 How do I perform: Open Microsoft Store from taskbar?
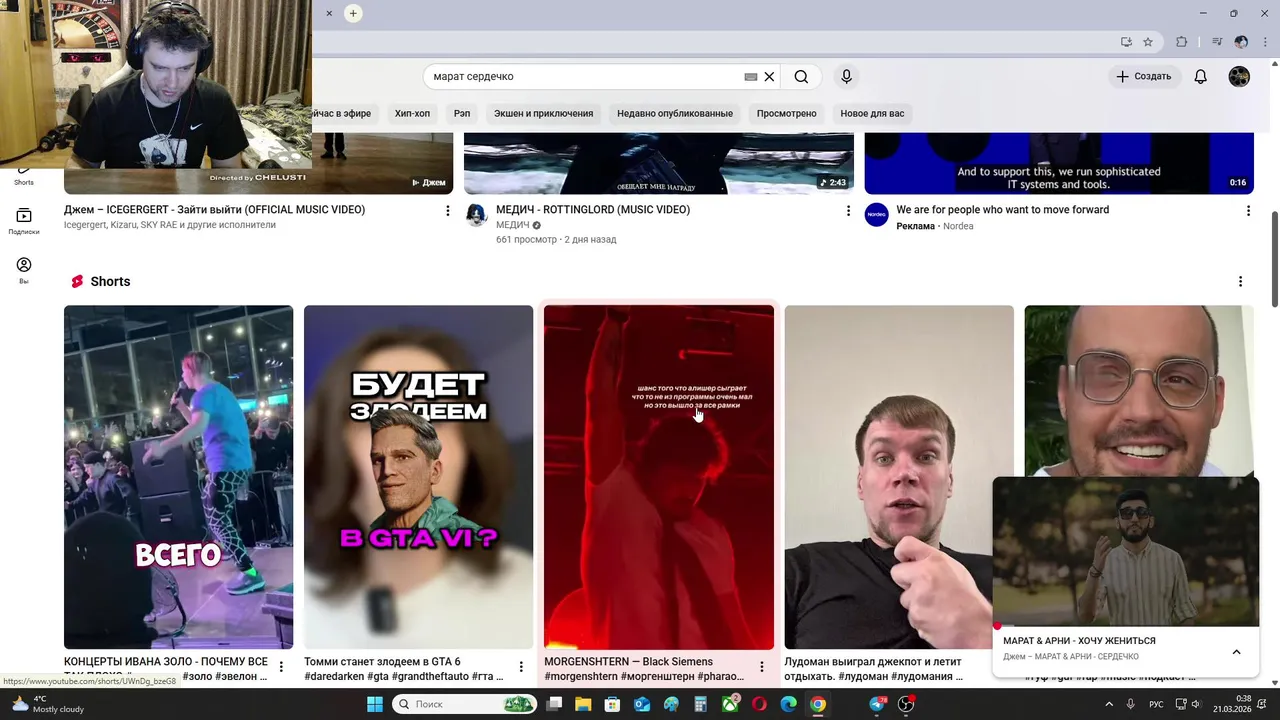click(x=613, y=704)
